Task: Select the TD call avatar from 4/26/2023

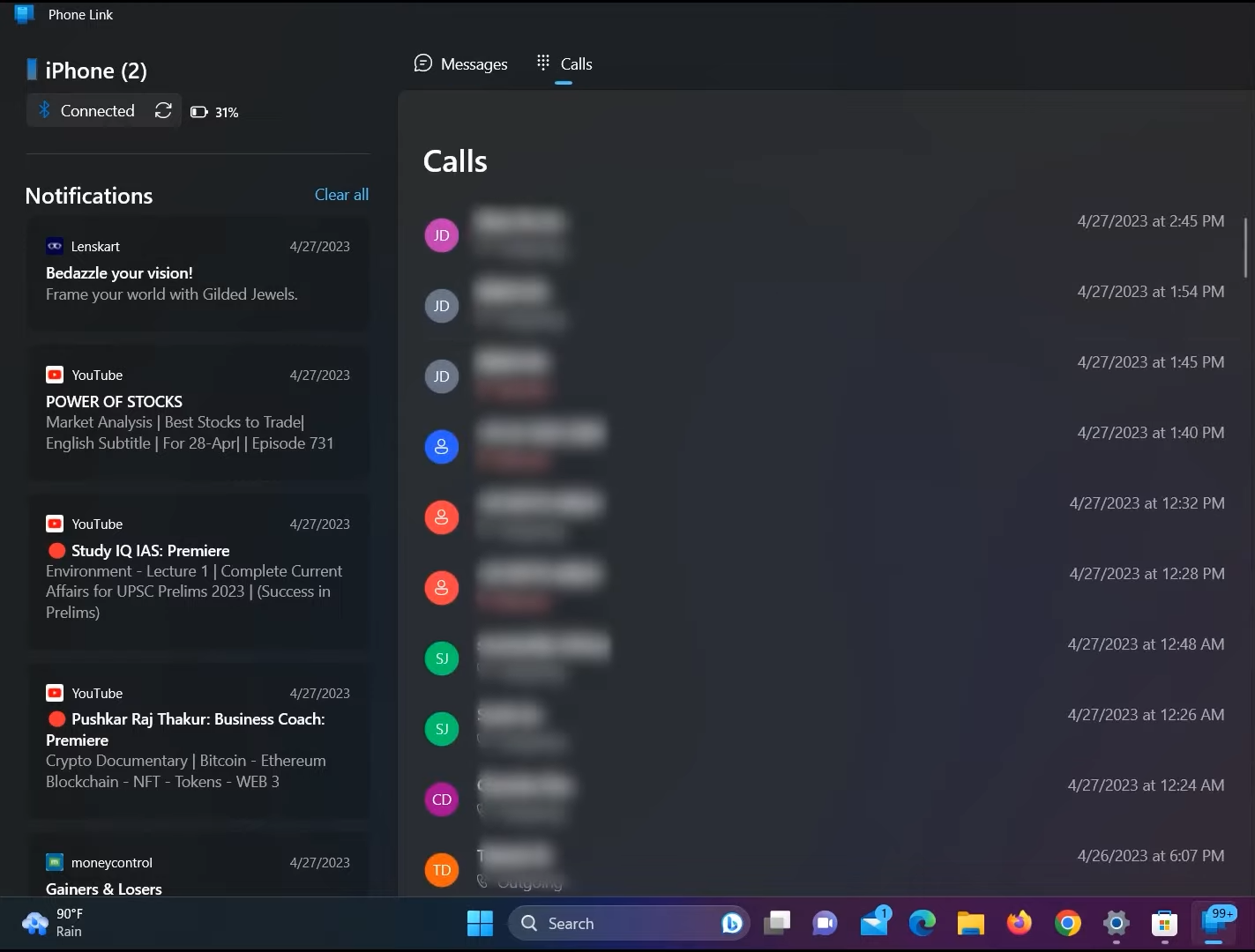Action: pos(442,870)
